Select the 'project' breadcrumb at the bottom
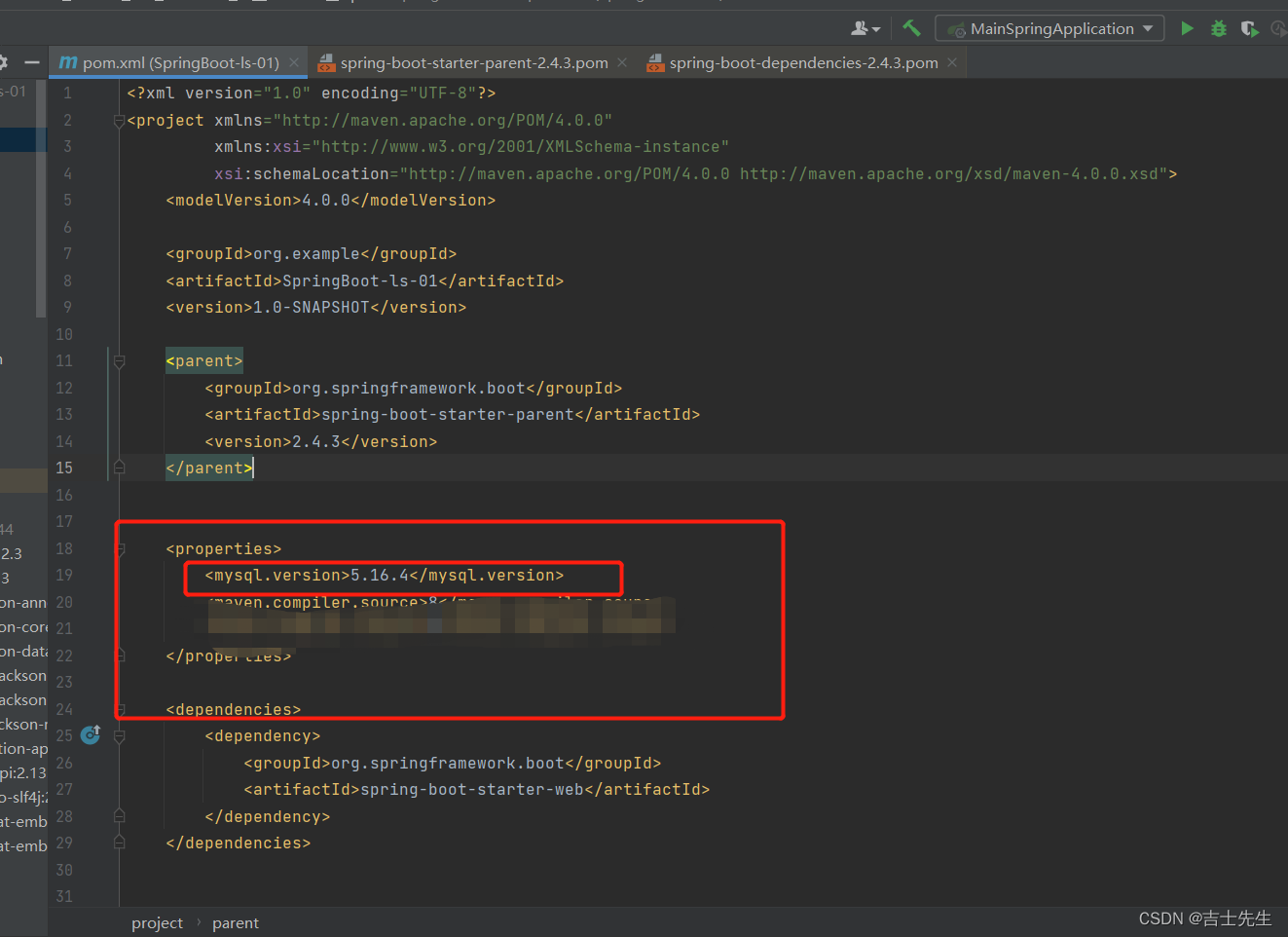The width and height of the screenshot is (1288, 937). pyautogui.click(x=157, y=922)
